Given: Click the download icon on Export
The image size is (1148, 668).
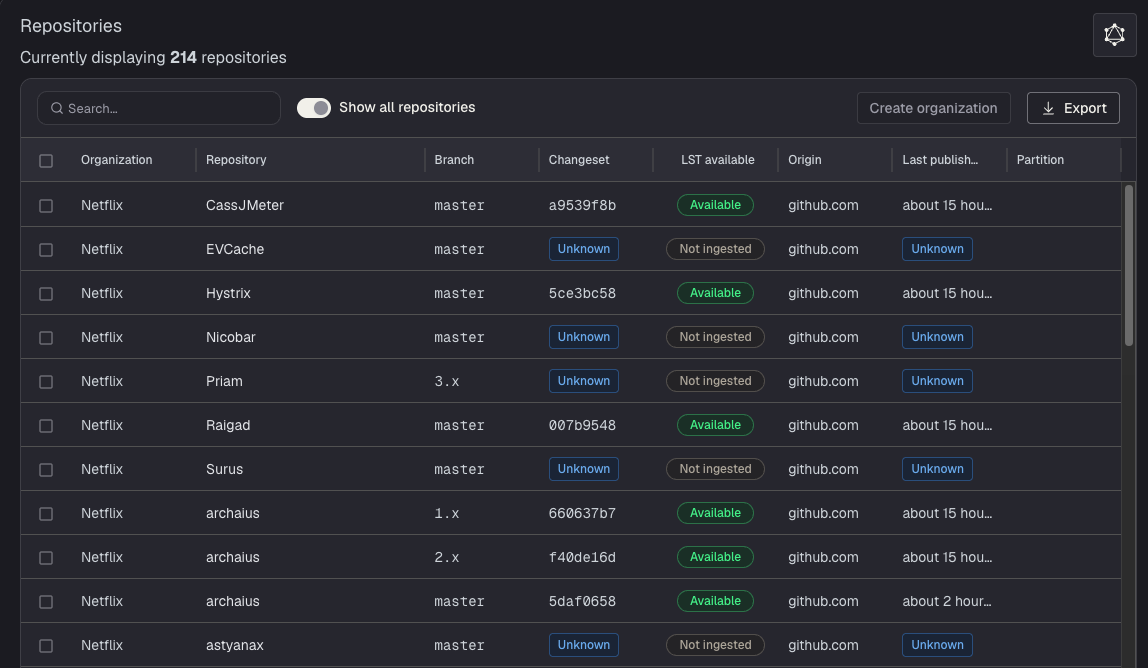Looking at the screenshot, I should tap(1048, 108).
